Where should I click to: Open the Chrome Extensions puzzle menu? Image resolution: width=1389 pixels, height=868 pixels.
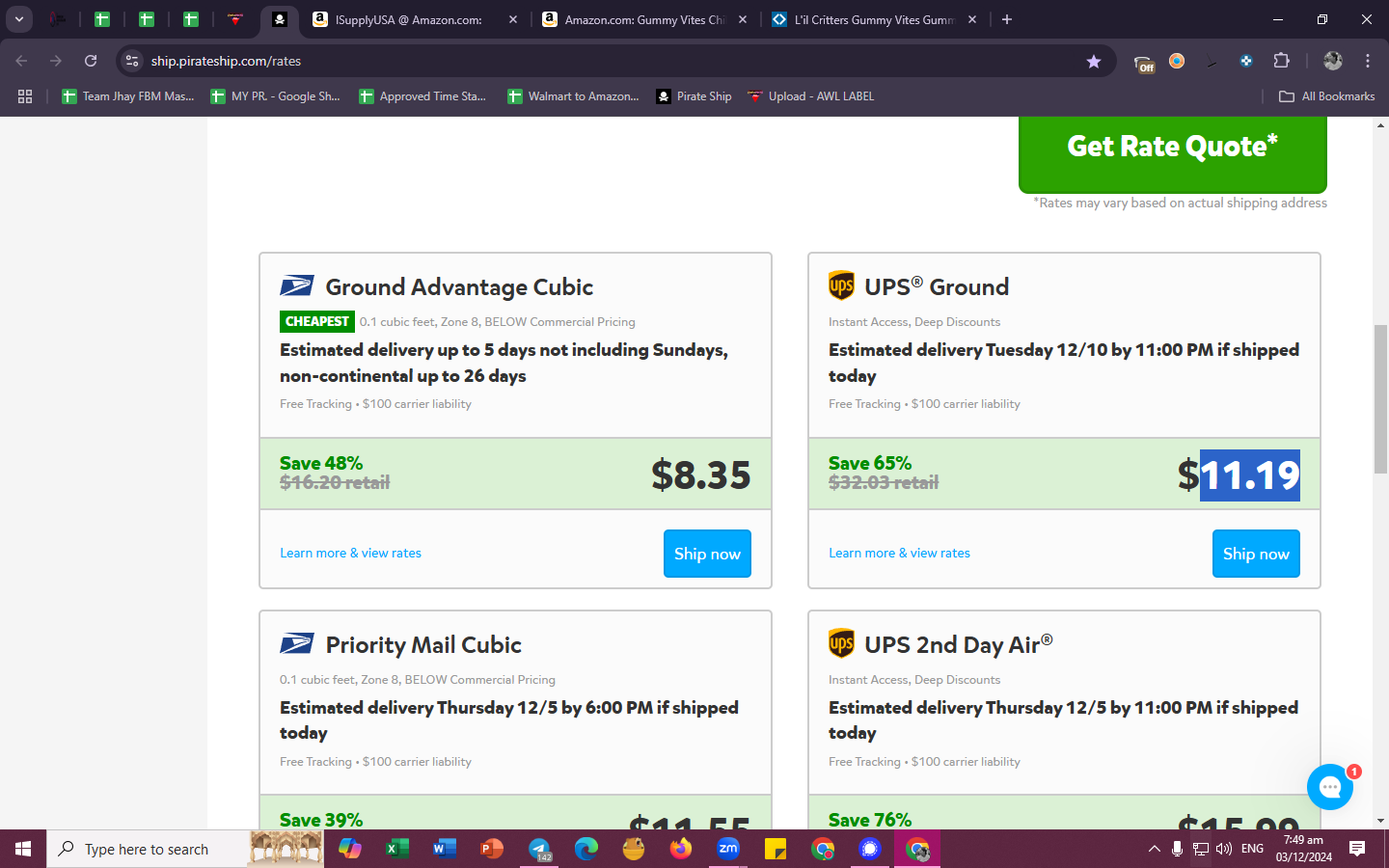click(x=1281, y=61)
